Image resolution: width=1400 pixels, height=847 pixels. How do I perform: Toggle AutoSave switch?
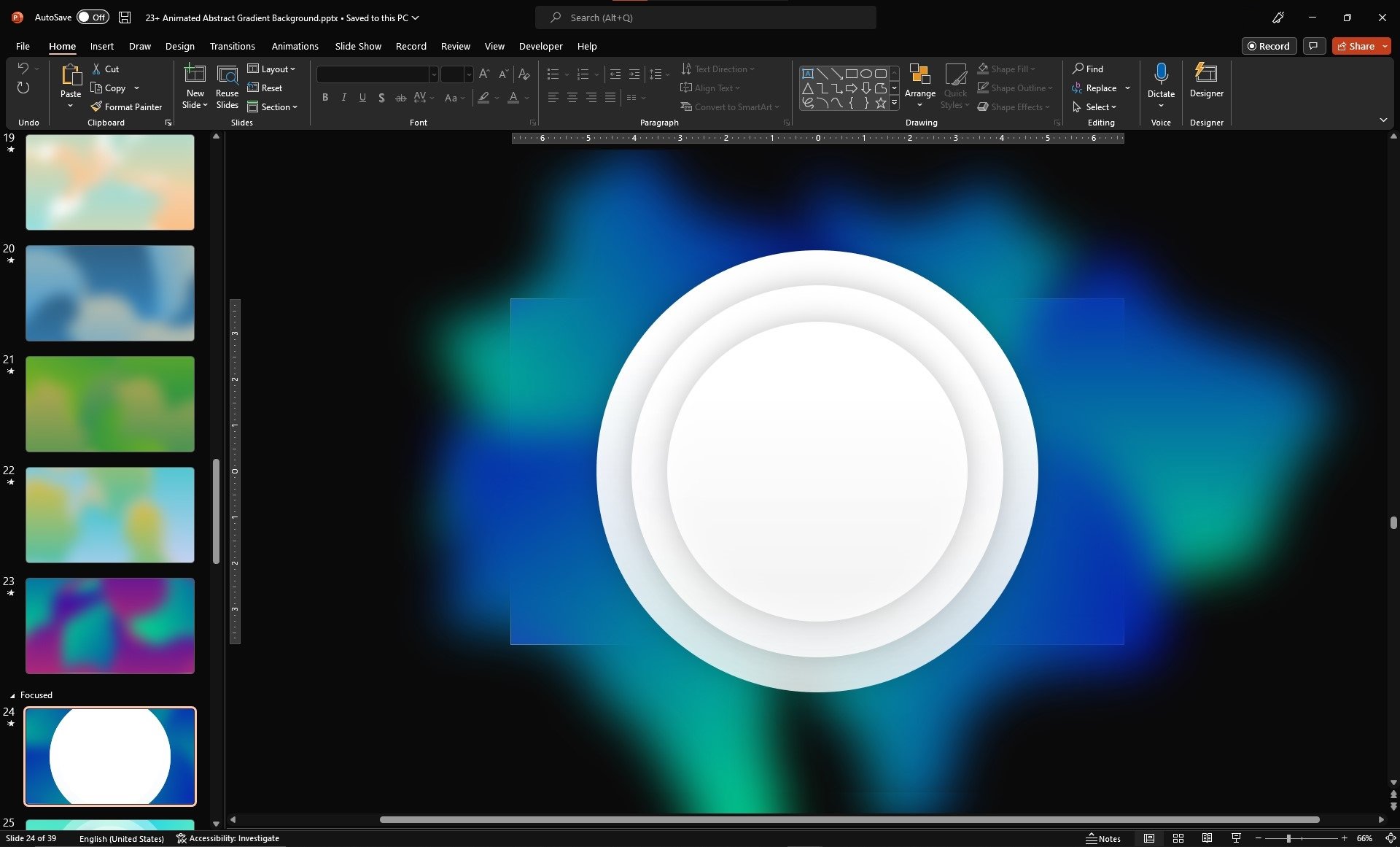tap(93, 17)
